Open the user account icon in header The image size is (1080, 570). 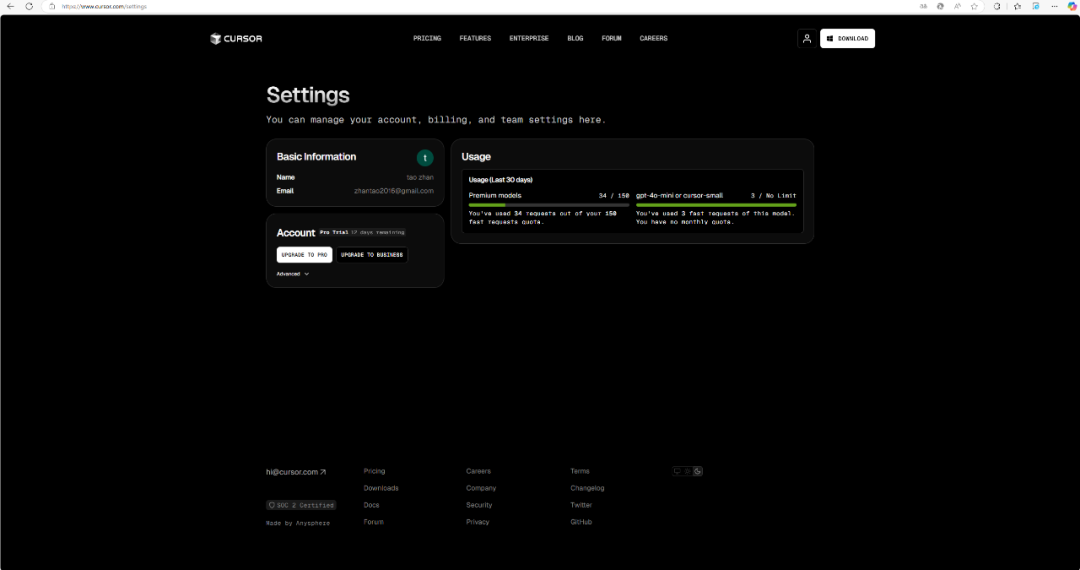807,39
